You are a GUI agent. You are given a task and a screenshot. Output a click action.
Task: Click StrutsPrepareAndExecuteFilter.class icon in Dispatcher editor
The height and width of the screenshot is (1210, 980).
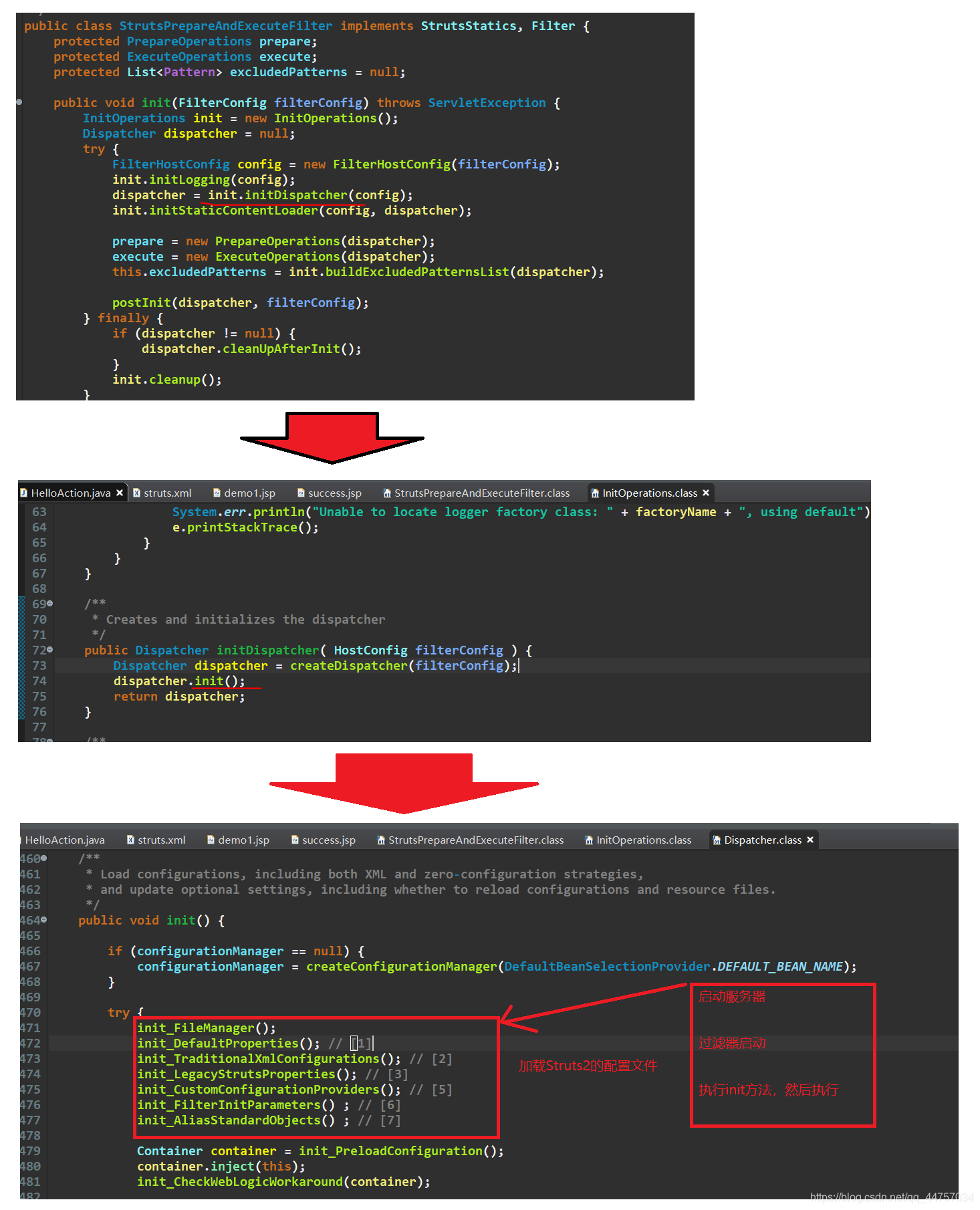click(x=381, y=840)
